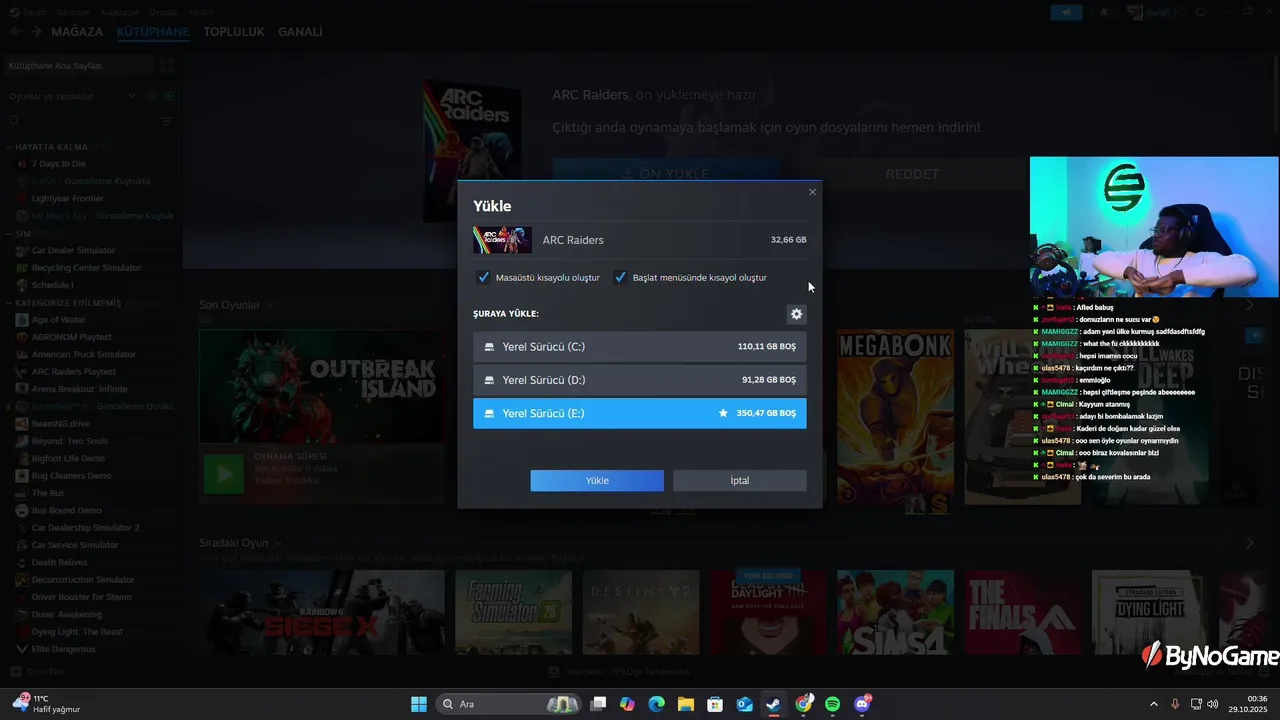Viewport: 1280px width, 720px height.
Task: Select 7 Days to Die in library list
Action: click(x=58, y=164)
